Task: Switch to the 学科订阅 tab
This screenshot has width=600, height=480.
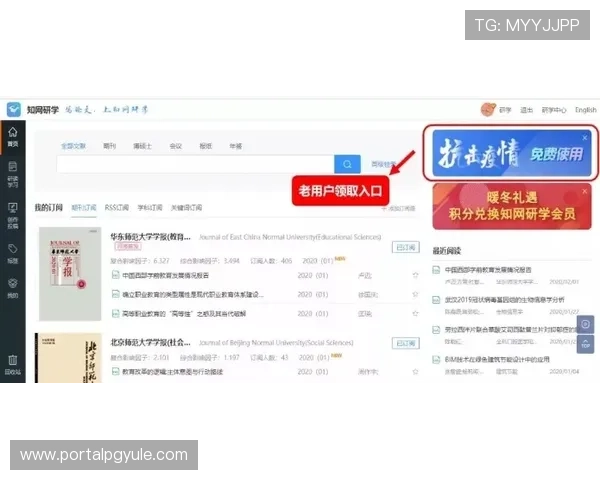Action: click(150, 207)
